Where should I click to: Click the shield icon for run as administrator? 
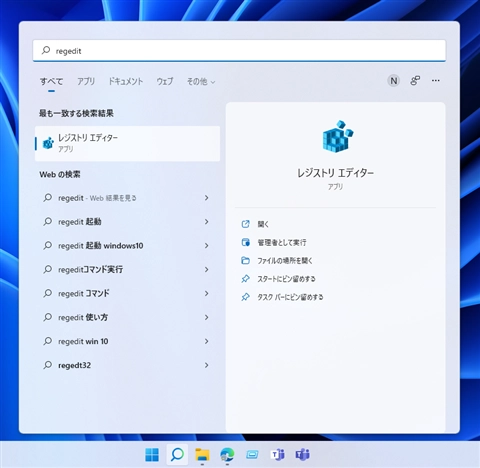click(245, 242)
